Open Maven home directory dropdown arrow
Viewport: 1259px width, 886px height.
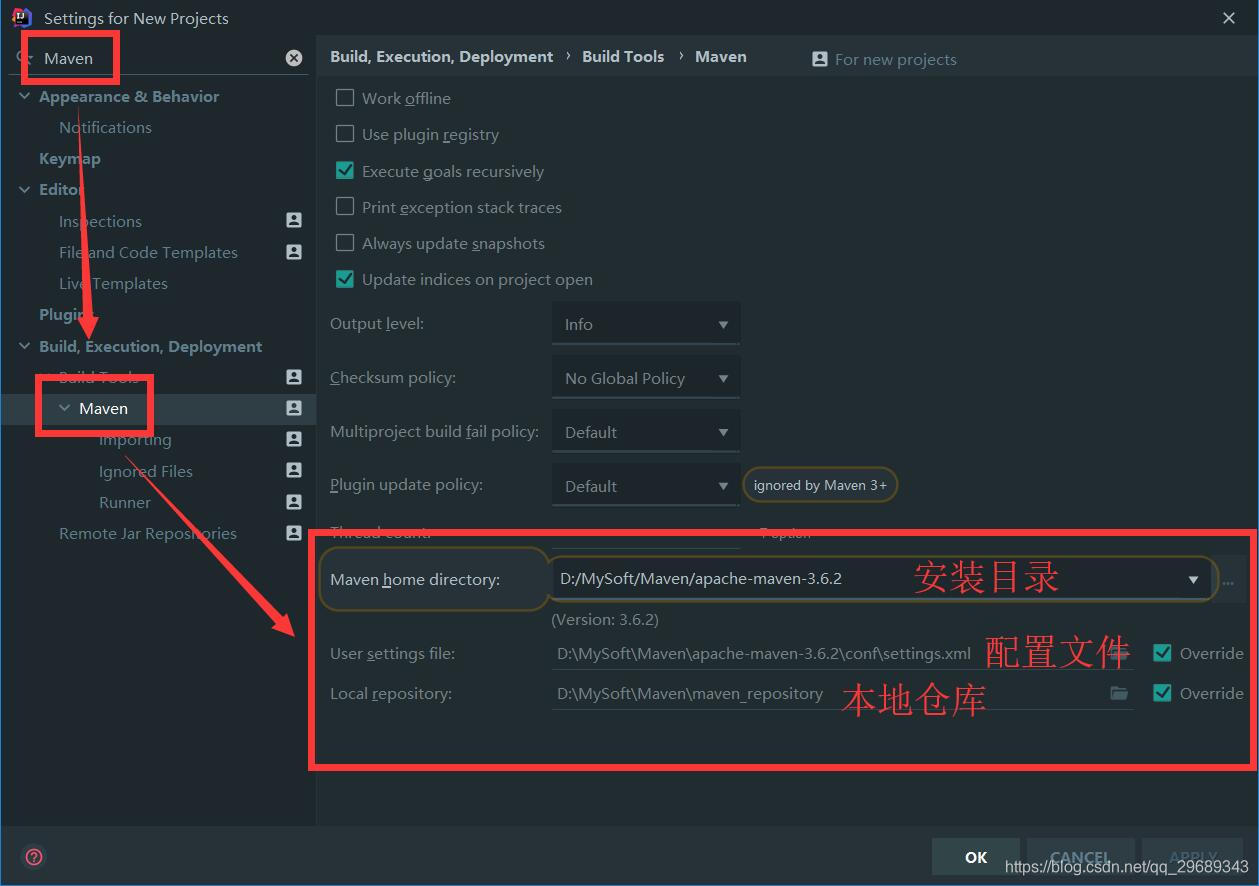click(x=1193, y=580)
